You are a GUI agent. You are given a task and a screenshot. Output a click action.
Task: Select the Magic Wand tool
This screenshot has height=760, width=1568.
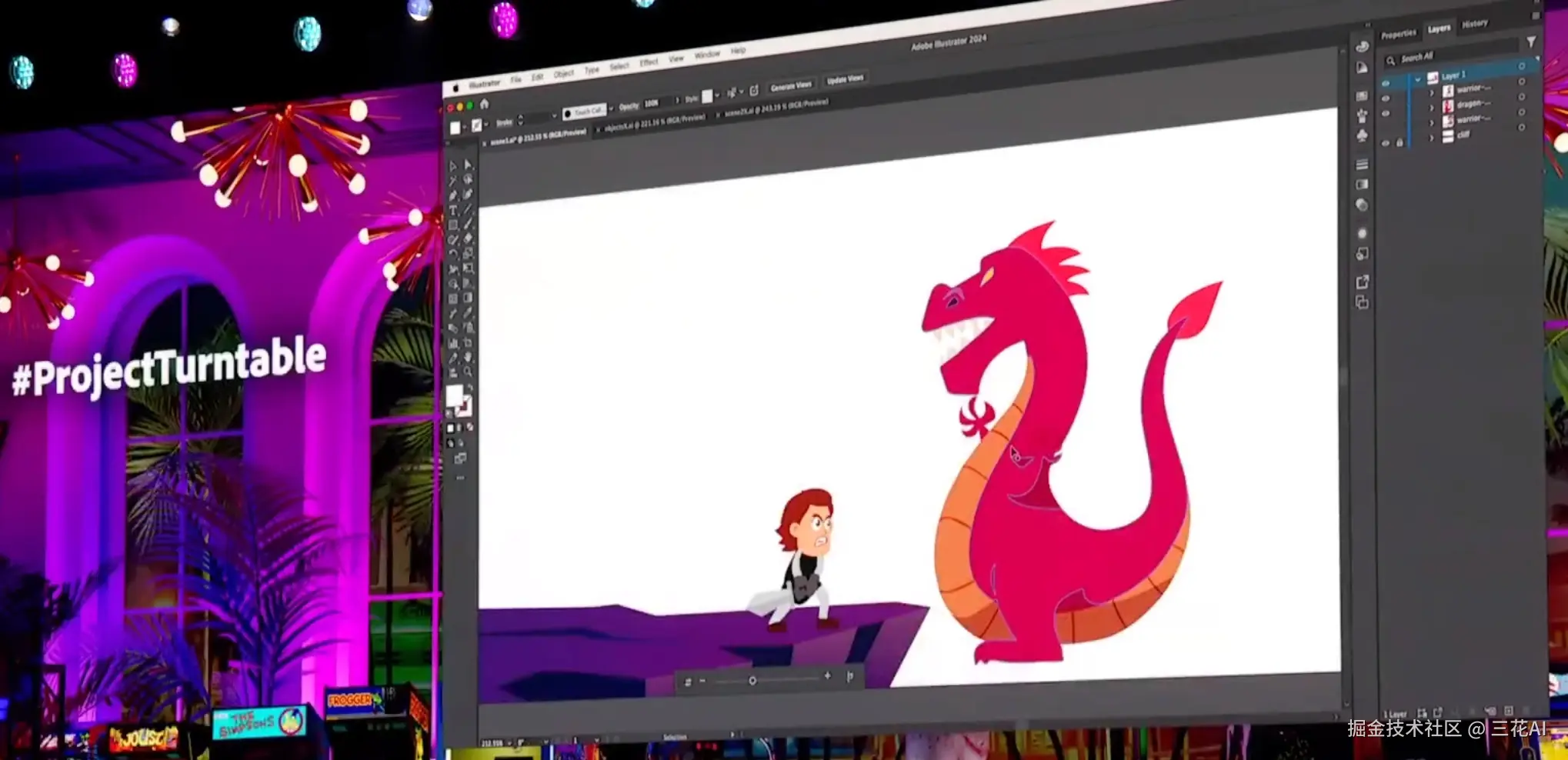pos(452,181)
